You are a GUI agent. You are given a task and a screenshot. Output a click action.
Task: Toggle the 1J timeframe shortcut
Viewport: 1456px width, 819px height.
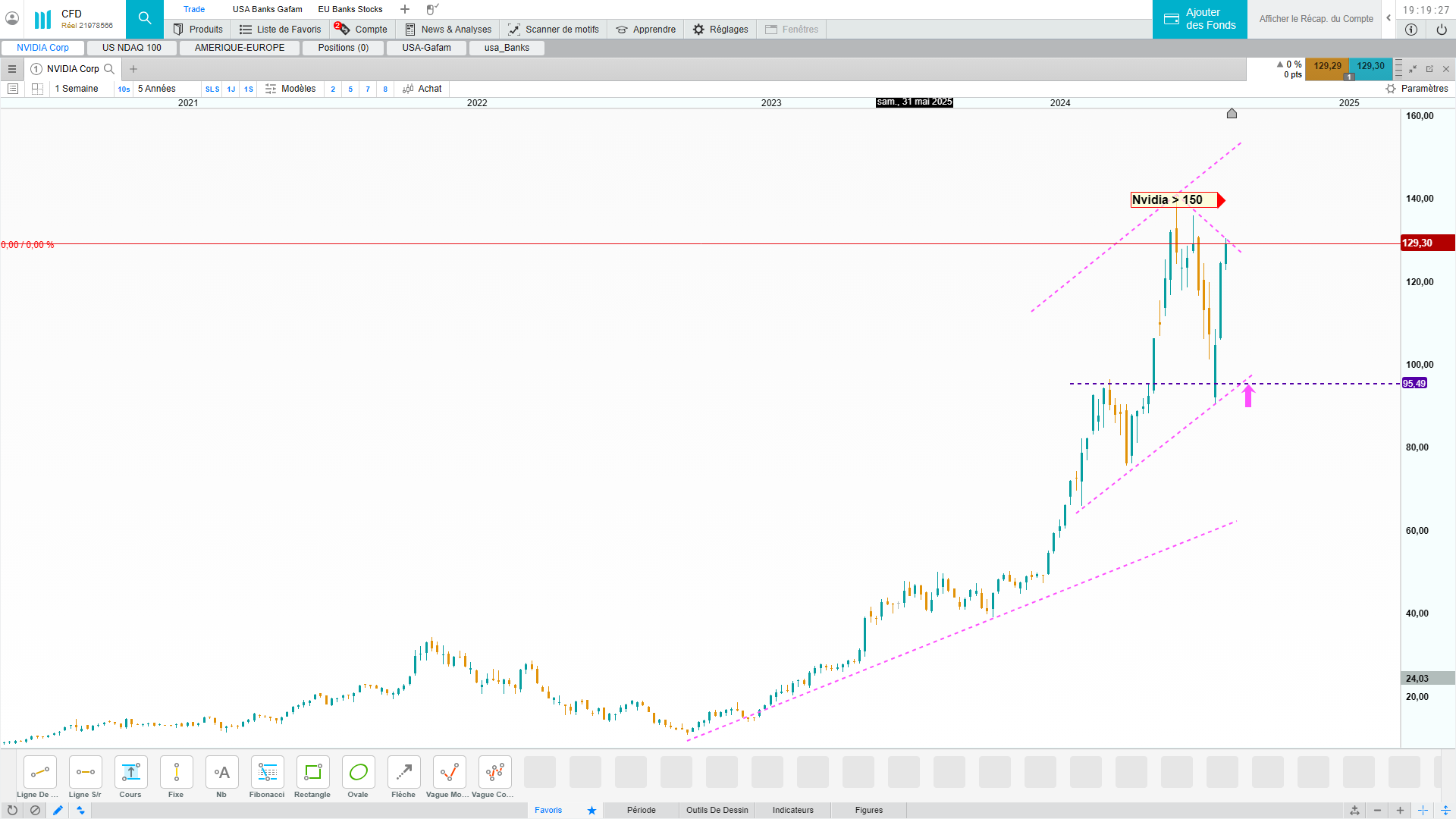(231, 89)
